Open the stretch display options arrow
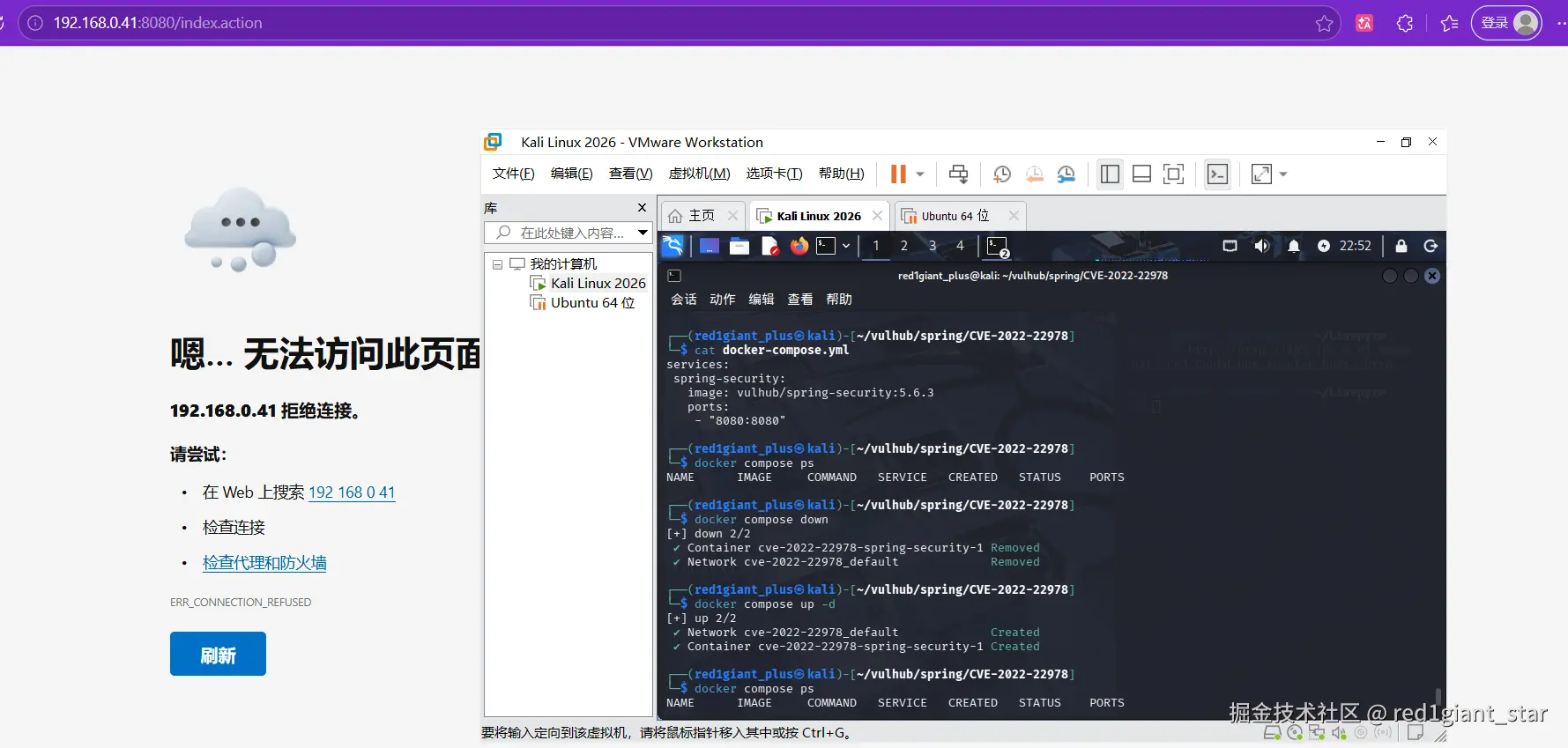The image size is (1568, 748). tap(1283, 174)
